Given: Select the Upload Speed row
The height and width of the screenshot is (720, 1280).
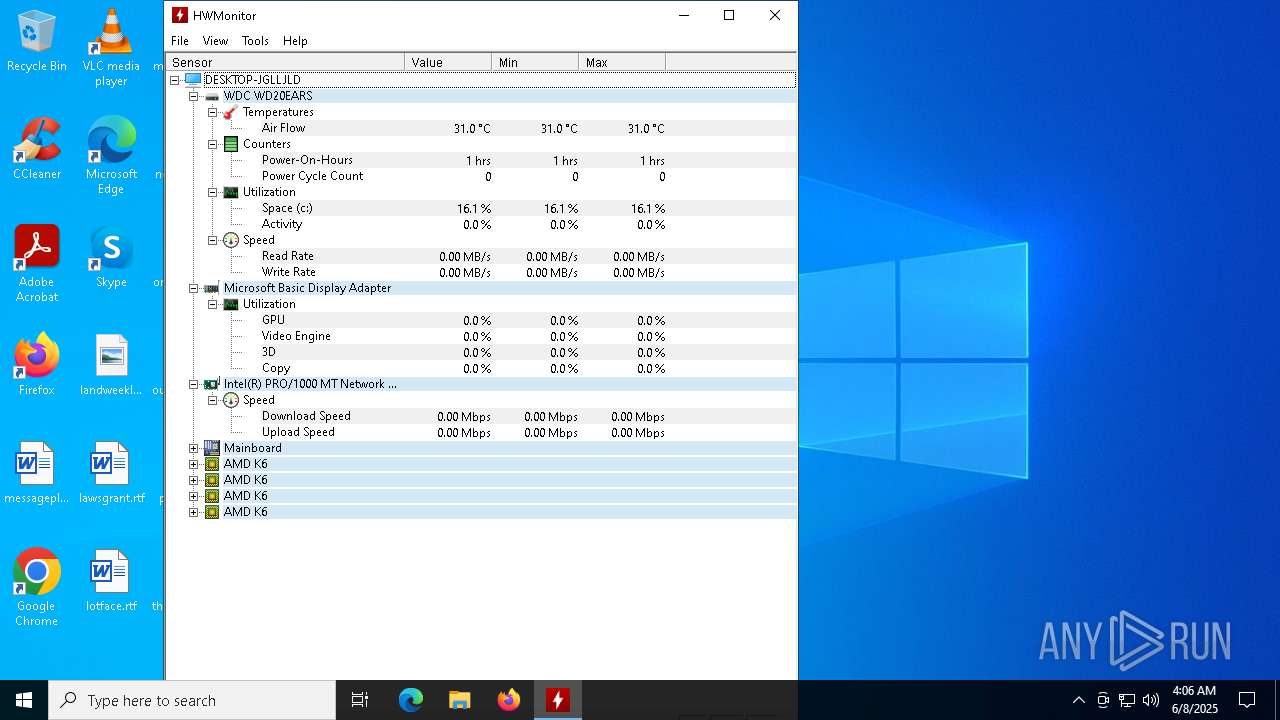Looking at the screenshot, I should click(x=481, y=432).
